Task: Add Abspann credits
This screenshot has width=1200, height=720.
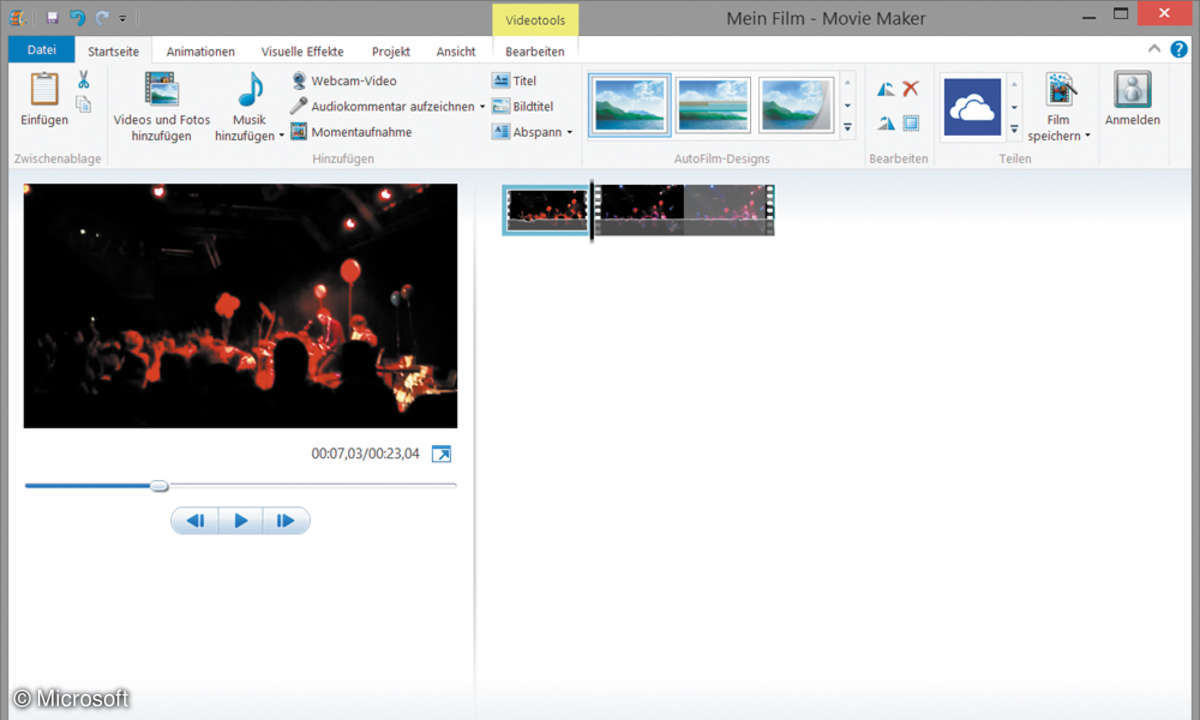Action: [x=527, y=132]
